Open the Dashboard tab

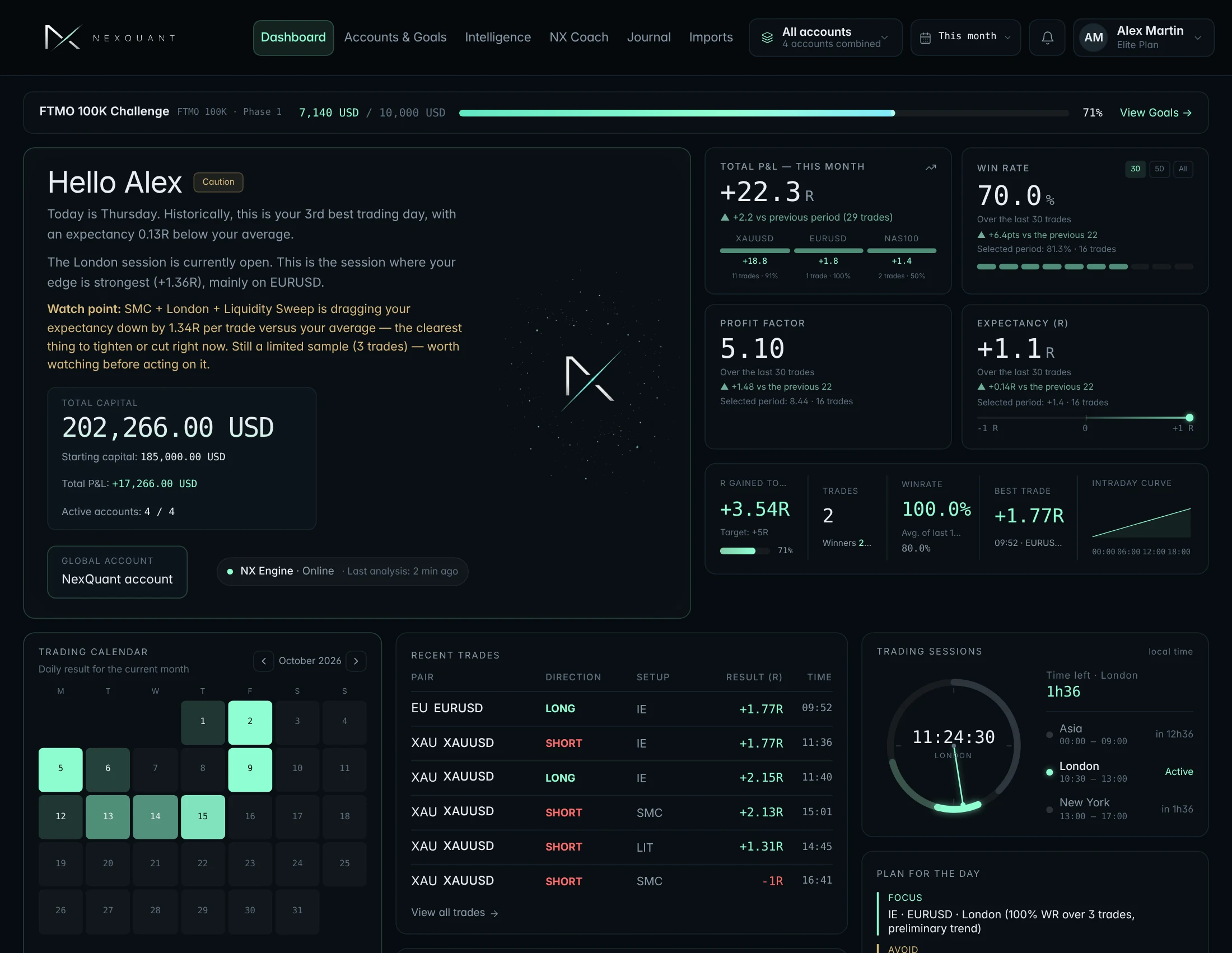(293, 38)
